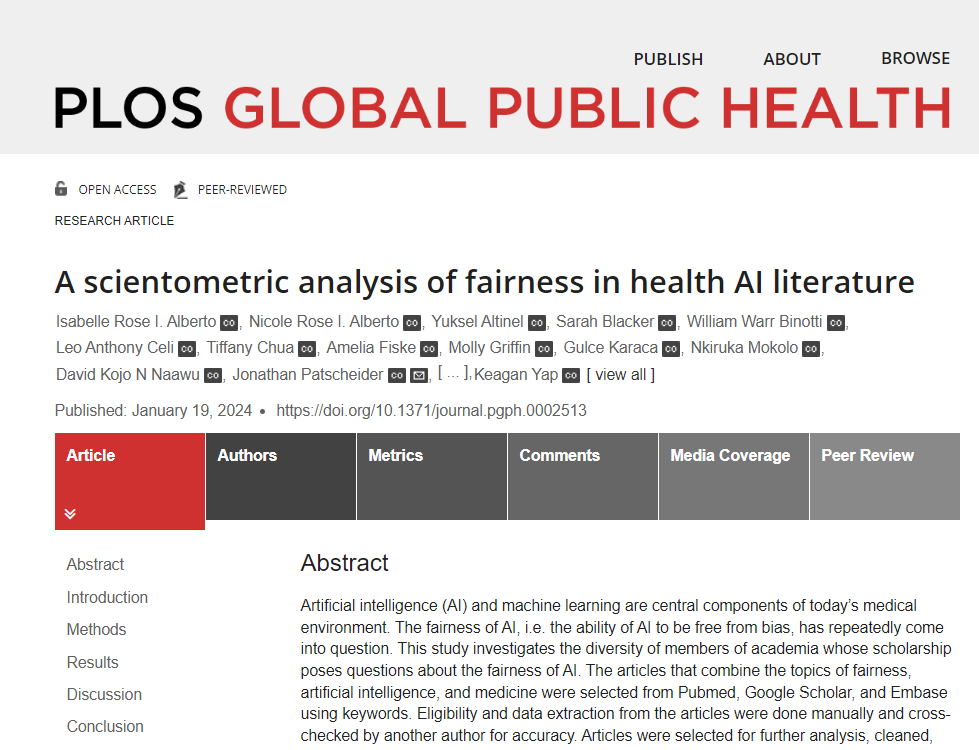979x750 pixels.
Task: Click contribution icon next to Gulce Karaca
Action: pyautogui.click(x=671, y=349)
